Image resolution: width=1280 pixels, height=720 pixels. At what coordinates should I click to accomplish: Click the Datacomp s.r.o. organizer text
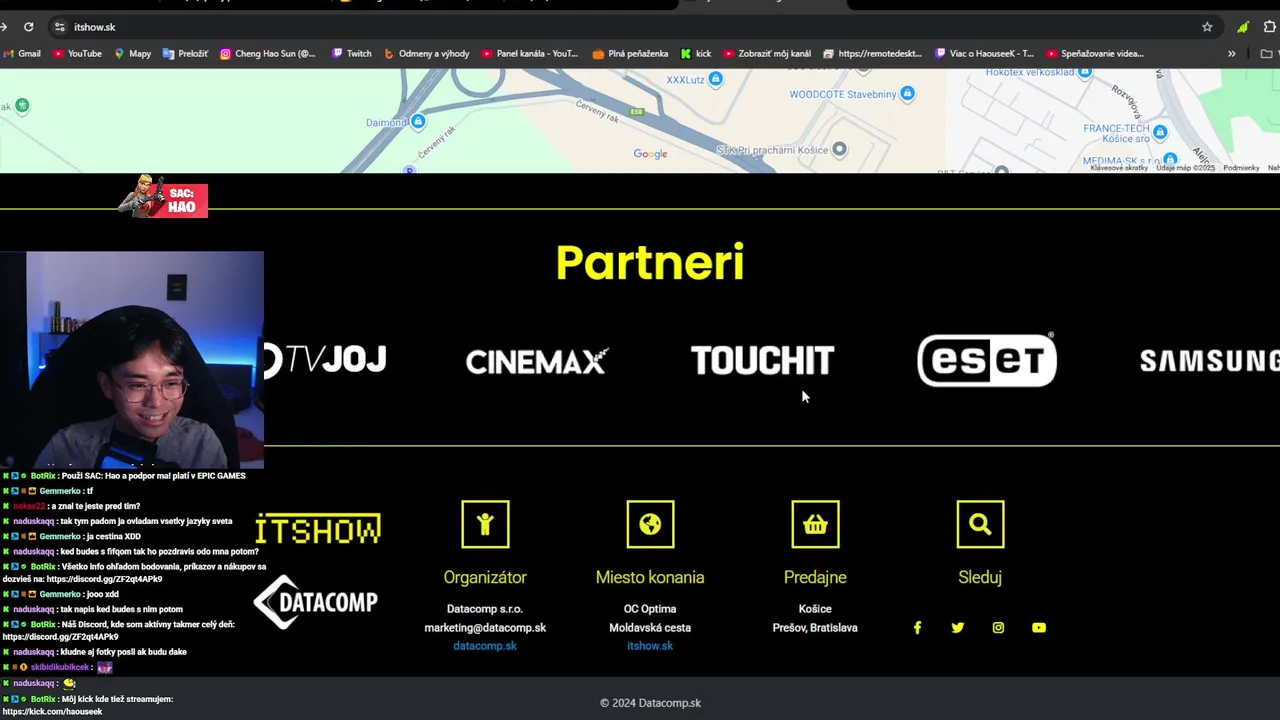pos(485,609)
